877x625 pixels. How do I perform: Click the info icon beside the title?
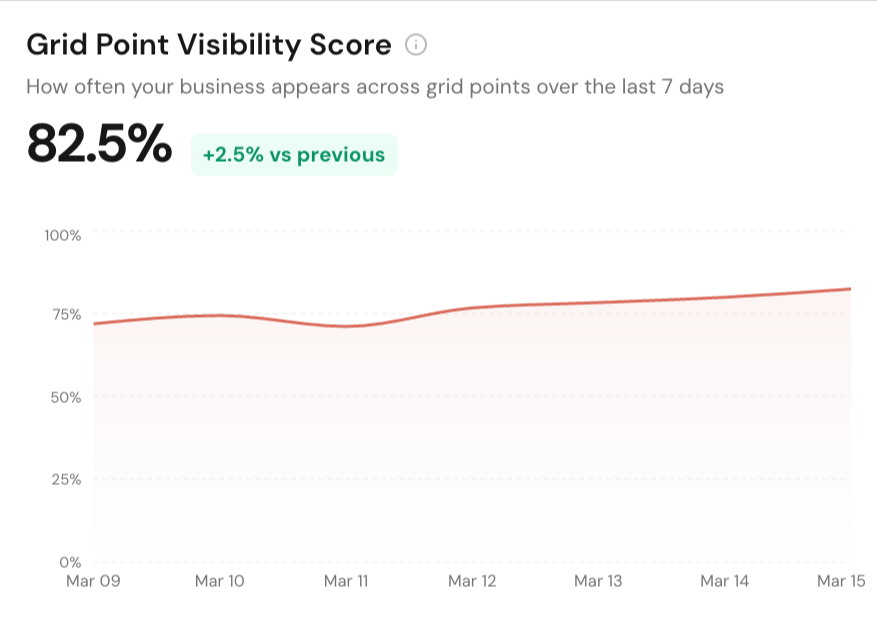coord(416,45)
